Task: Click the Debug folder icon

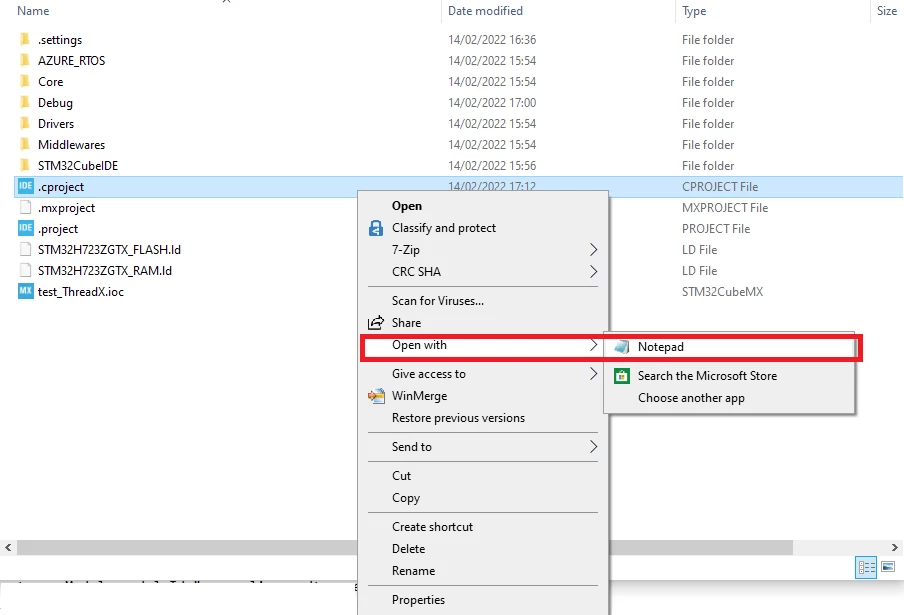Action: (25, 102)
